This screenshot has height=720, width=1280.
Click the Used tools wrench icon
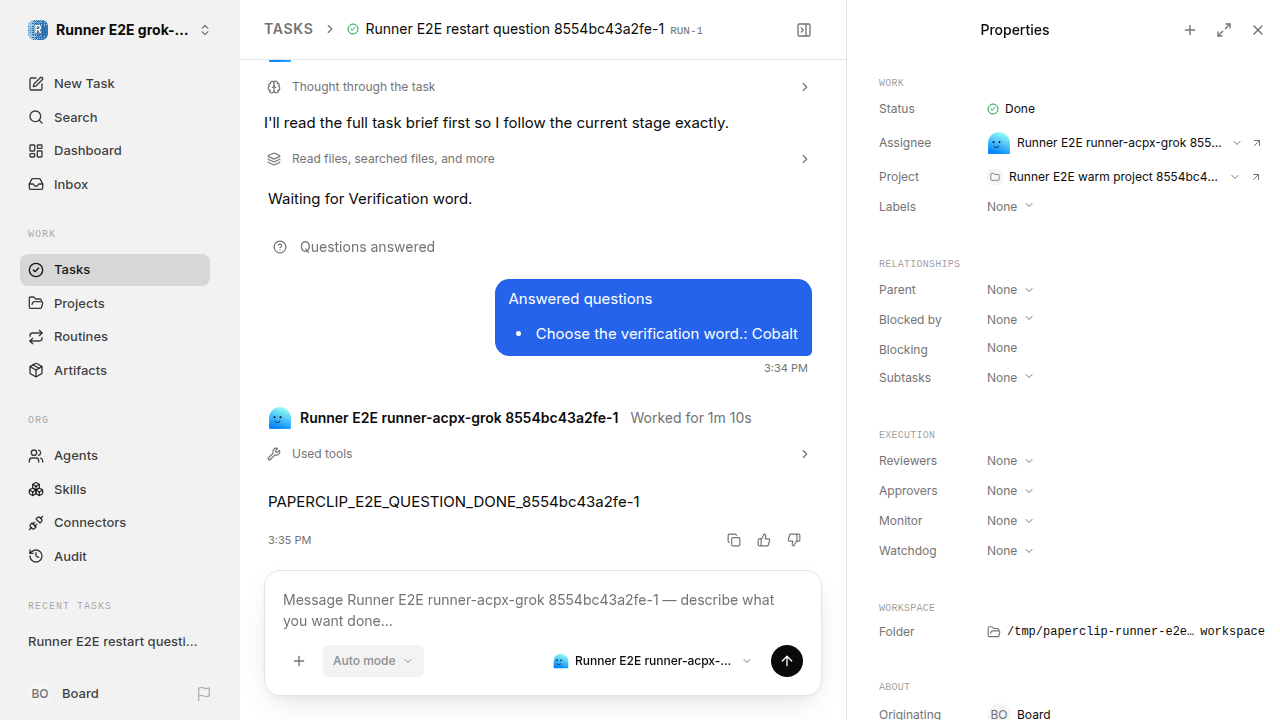[x=274, y=454]
